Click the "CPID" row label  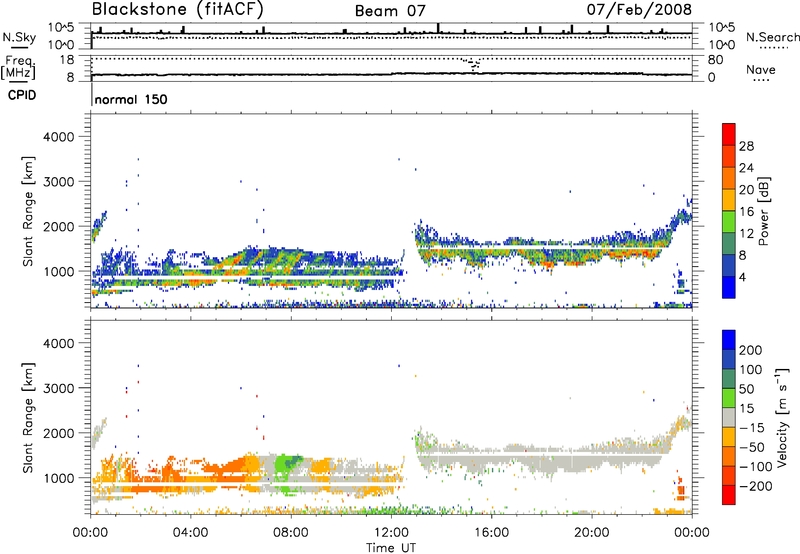coord(22,95)
